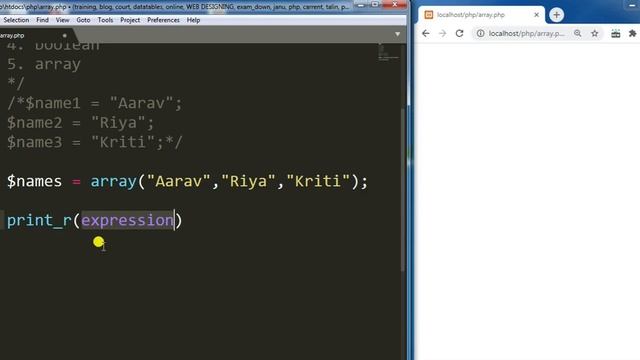The width and height of the screenshot is (640, 360).
Task: Click the zoom magnifier icon in address bar
Action: point(578,33)
